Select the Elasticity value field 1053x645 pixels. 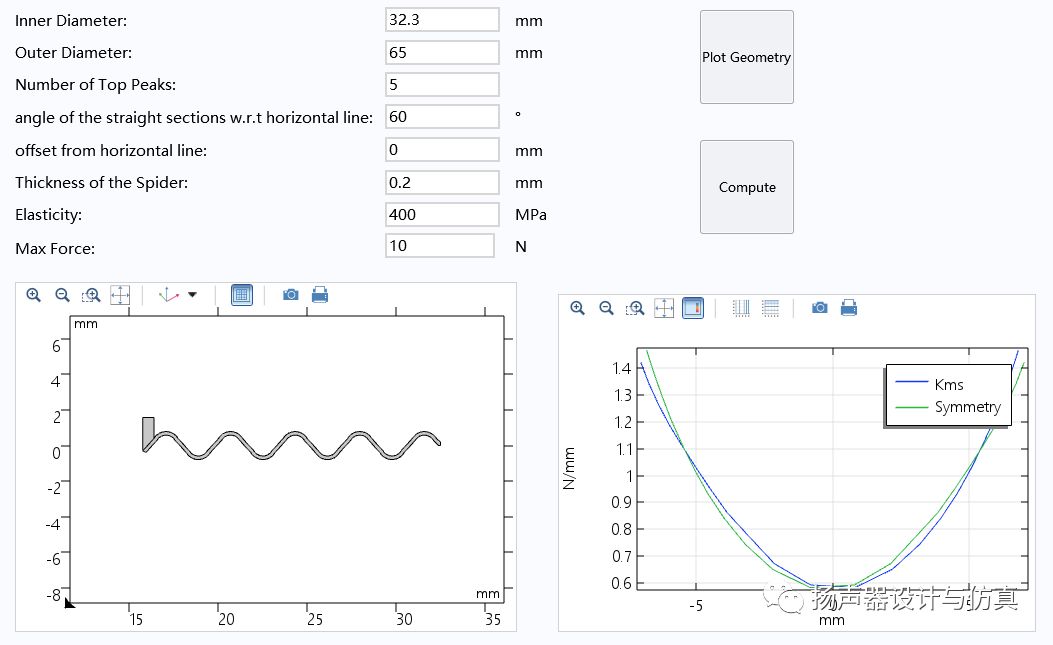coord(441,214)
